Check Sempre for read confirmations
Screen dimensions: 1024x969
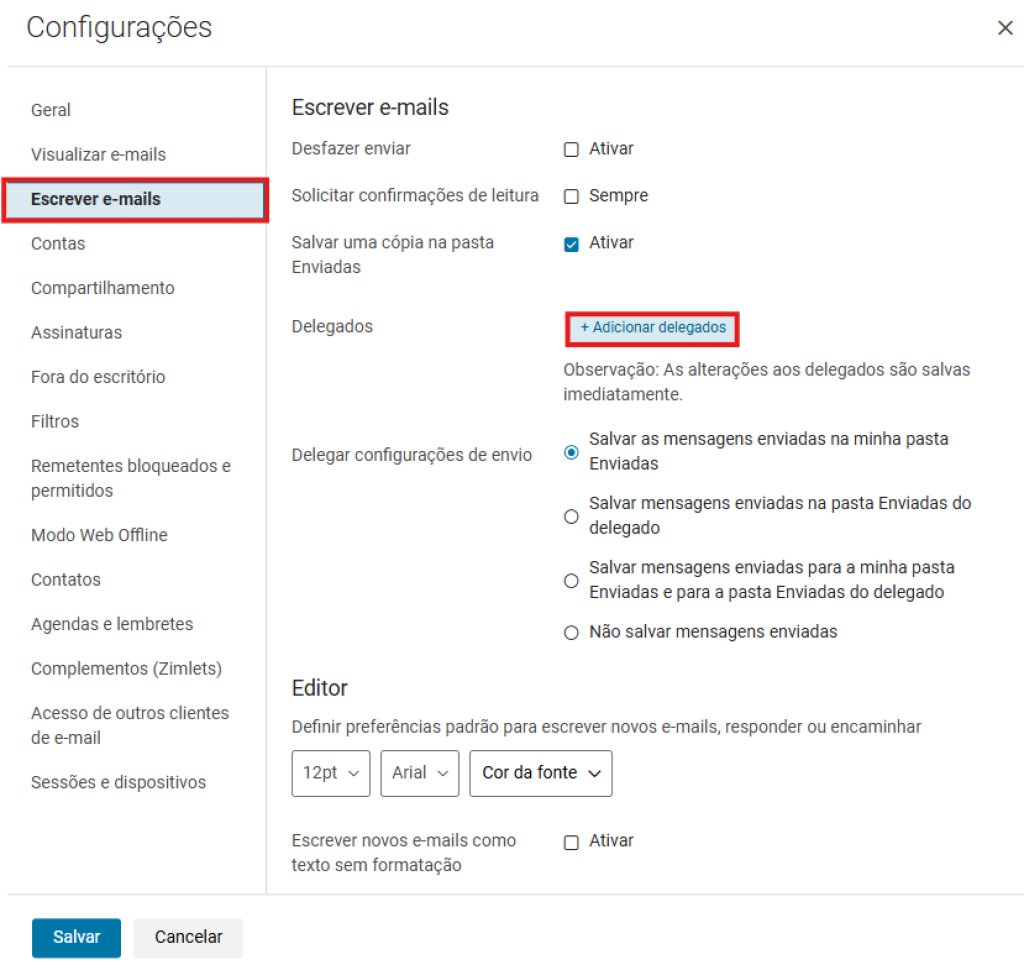pos(572,197)
